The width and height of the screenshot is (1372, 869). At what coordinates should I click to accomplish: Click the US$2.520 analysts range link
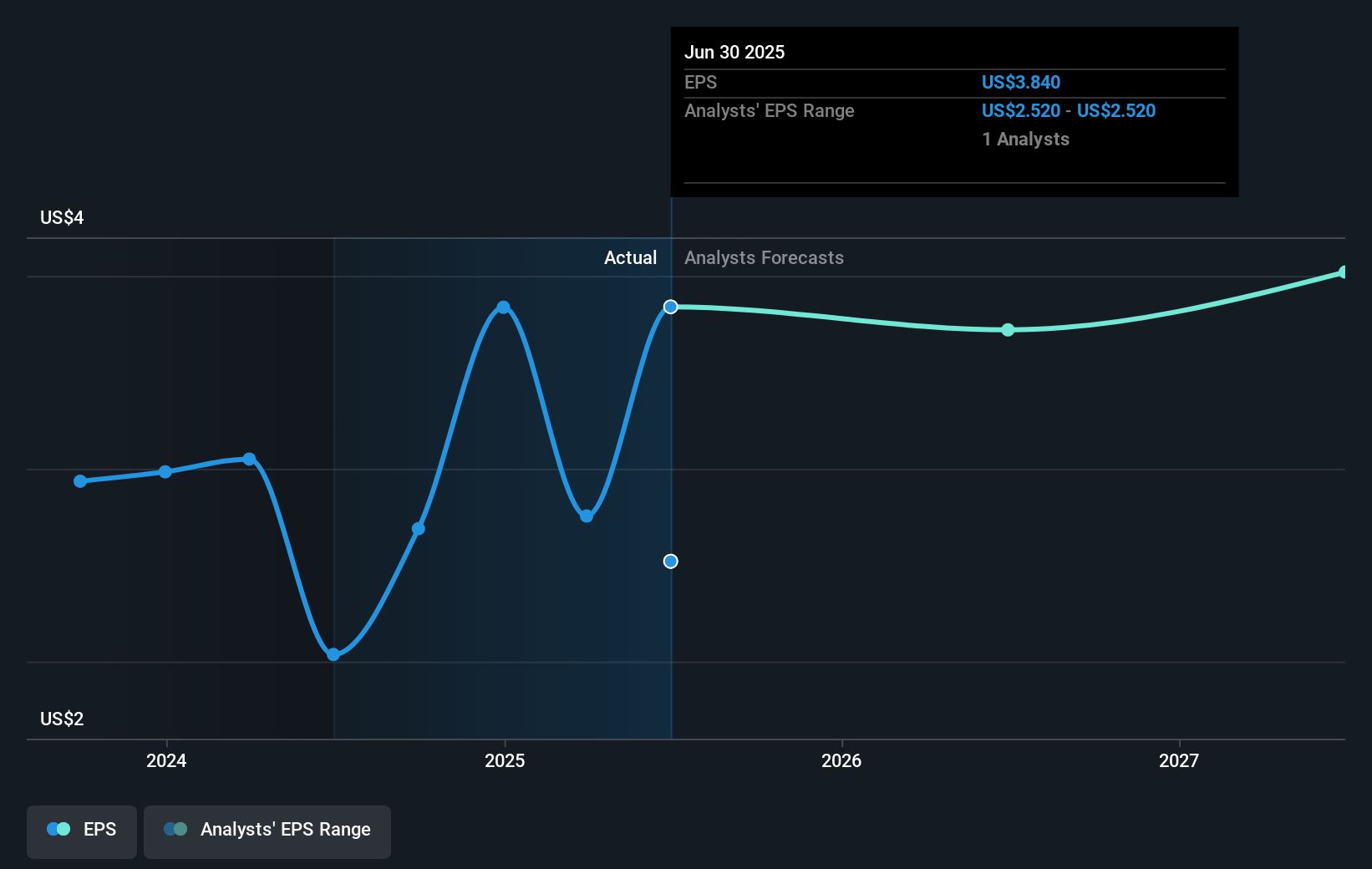coord(1021,110)
